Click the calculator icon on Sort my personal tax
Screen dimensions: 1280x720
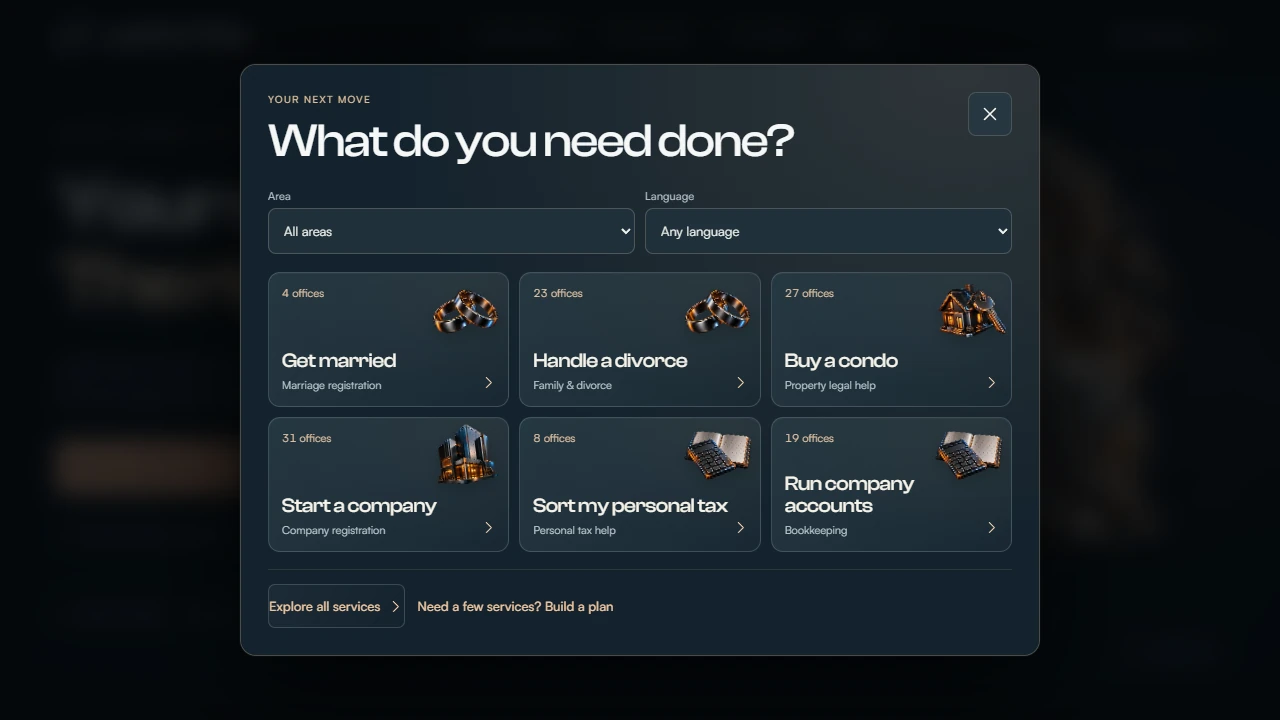click(718, 456)
